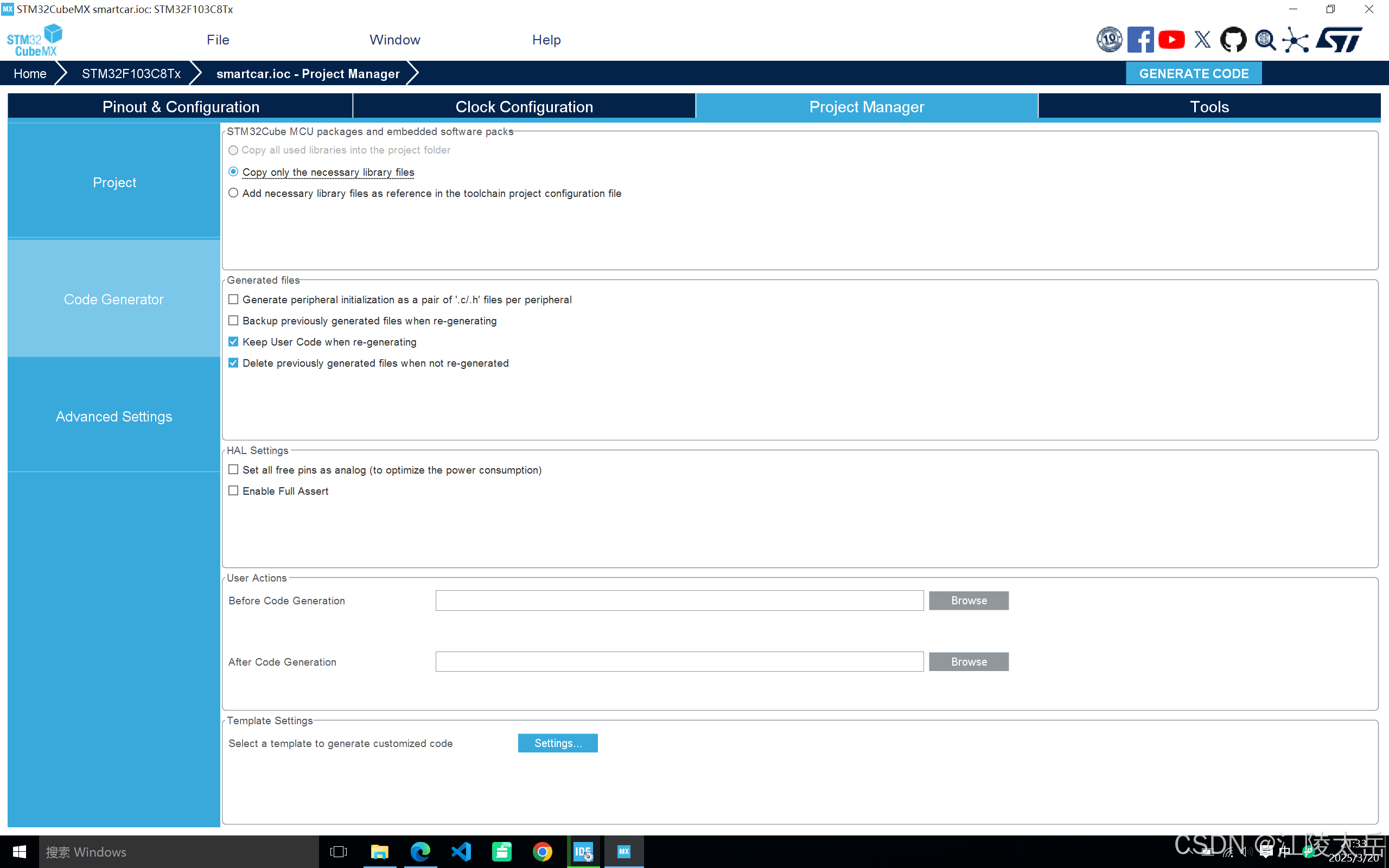
Task: Click the After Code Generation input field
Action: coord(679,661)
